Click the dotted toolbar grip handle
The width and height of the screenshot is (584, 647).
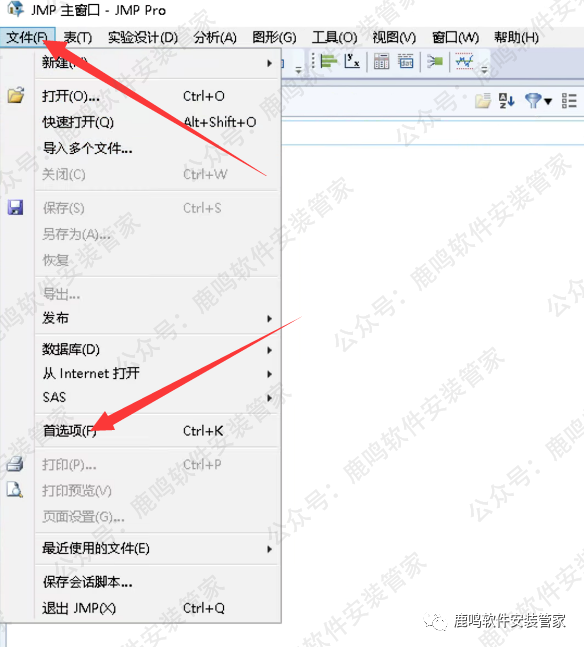313,61
